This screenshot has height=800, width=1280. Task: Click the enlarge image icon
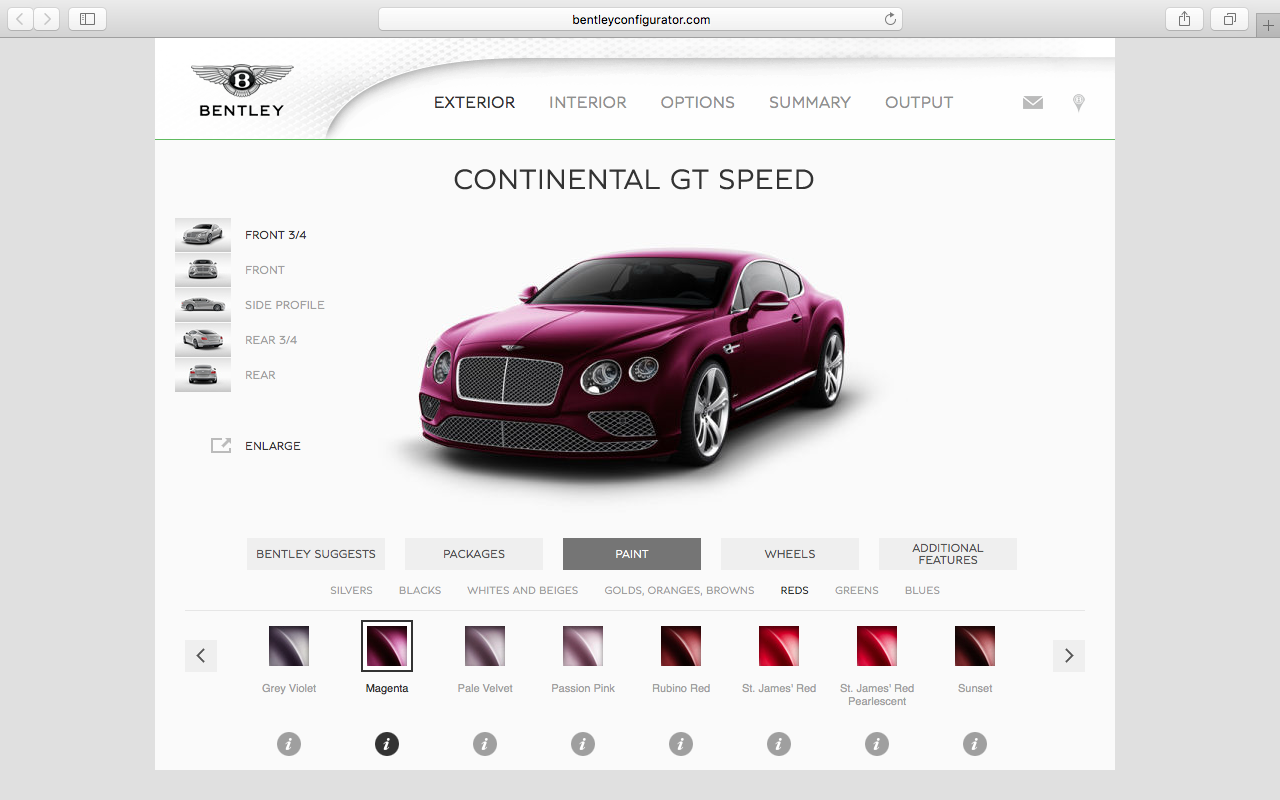tap(221, 446)
